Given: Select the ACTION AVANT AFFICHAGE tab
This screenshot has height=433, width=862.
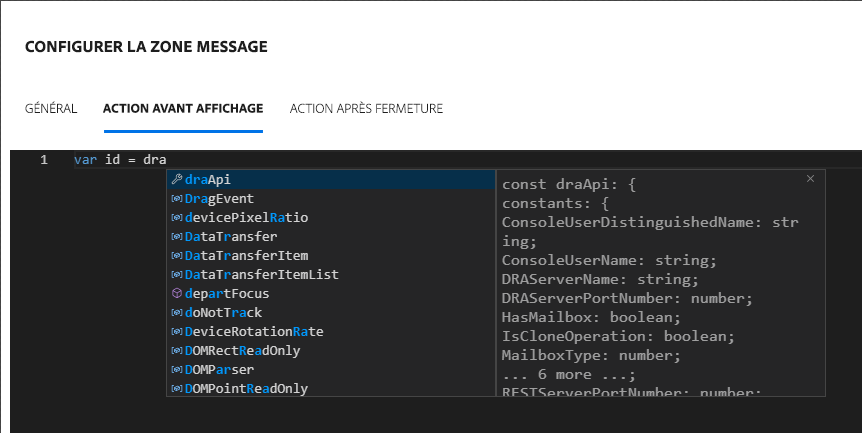Looking at the screenshot, I should [x=183, y=108].
